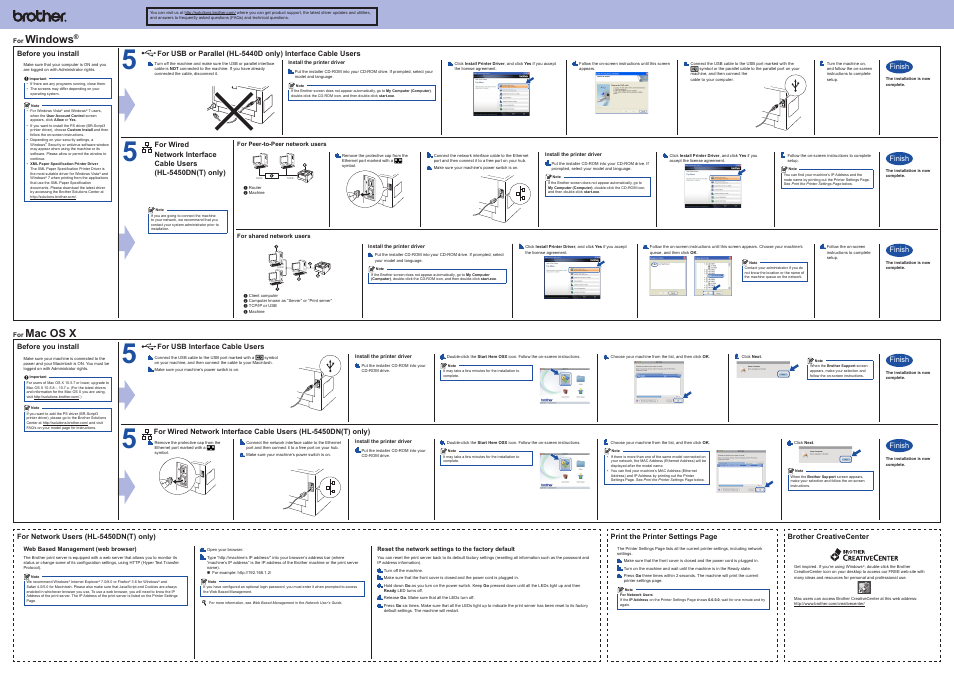Image resolution: width=954 pixels, height=675 pixels.
Task: Click 'For shared network users' heading
Action: (x=273, y=236)
